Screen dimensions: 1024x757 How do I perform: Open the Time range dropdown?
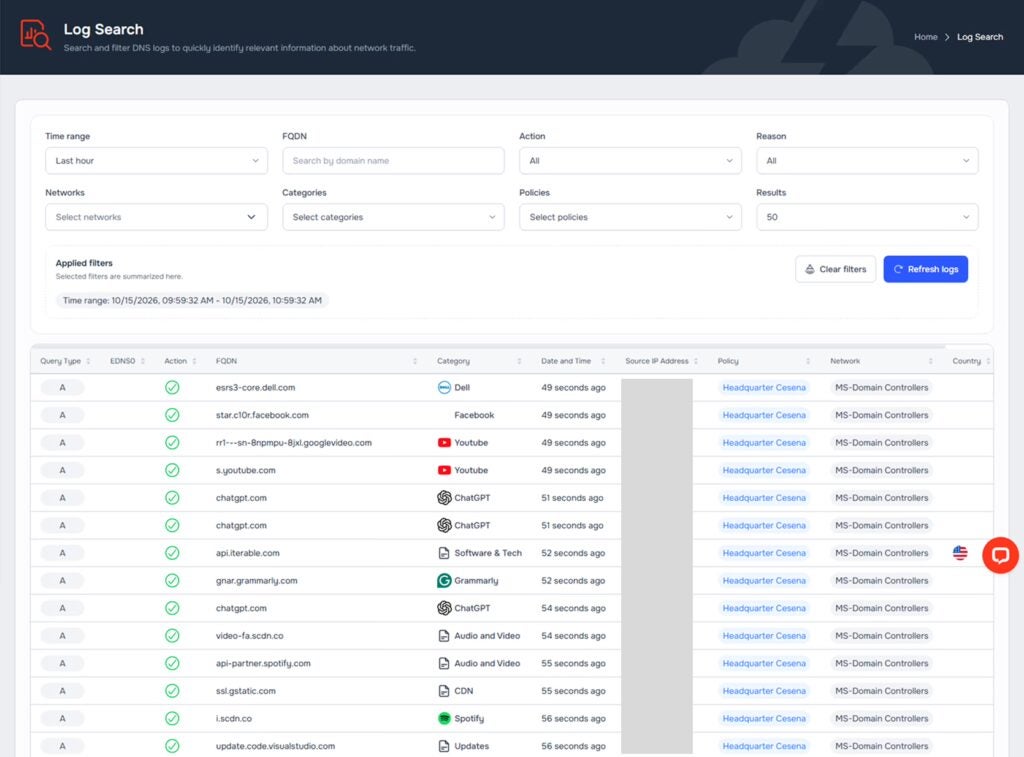pos(156,161)
